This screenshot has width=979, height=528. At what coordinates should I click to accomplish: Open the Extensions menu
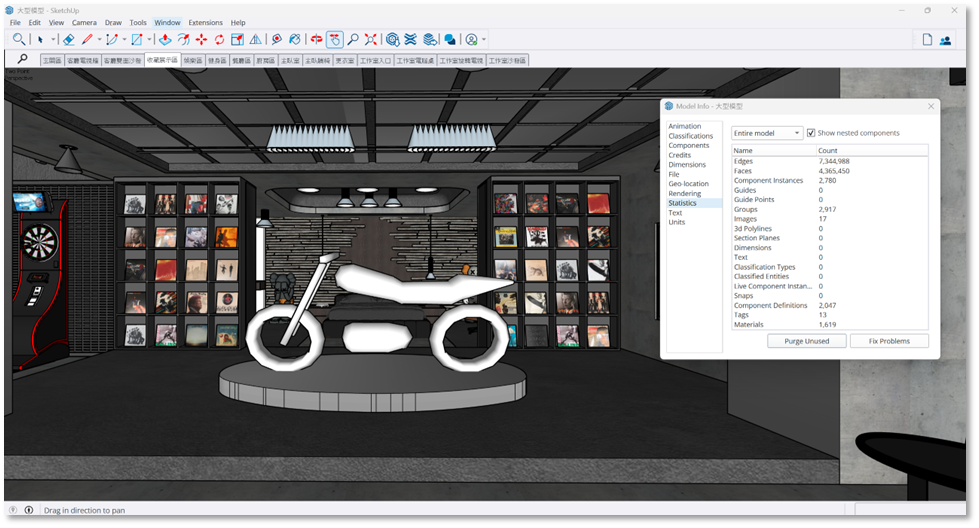205,22
